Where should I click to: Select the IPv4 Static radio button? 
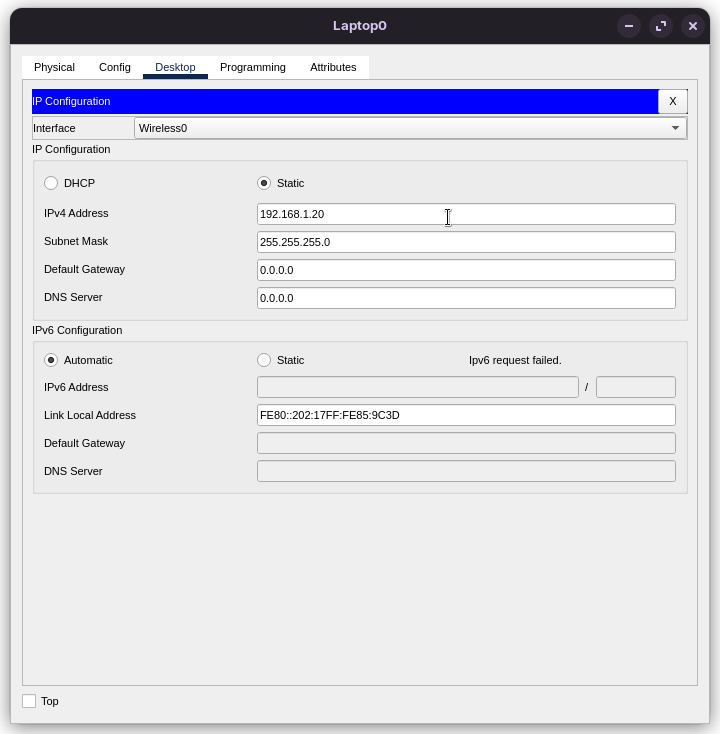(264, 183)
